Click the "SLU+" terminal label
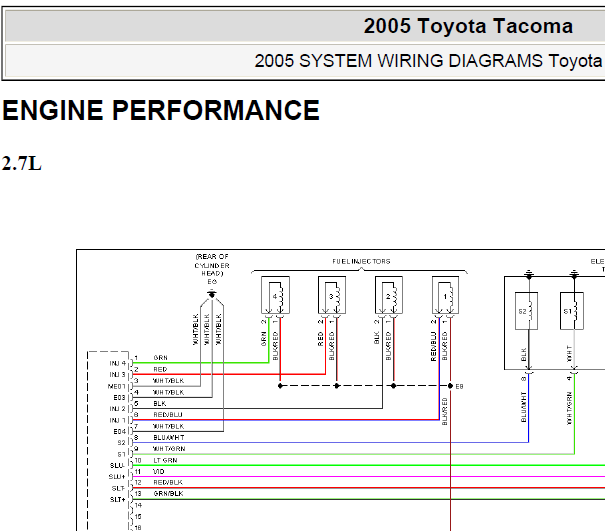The image size is (605, 531). tap(117, 477)
